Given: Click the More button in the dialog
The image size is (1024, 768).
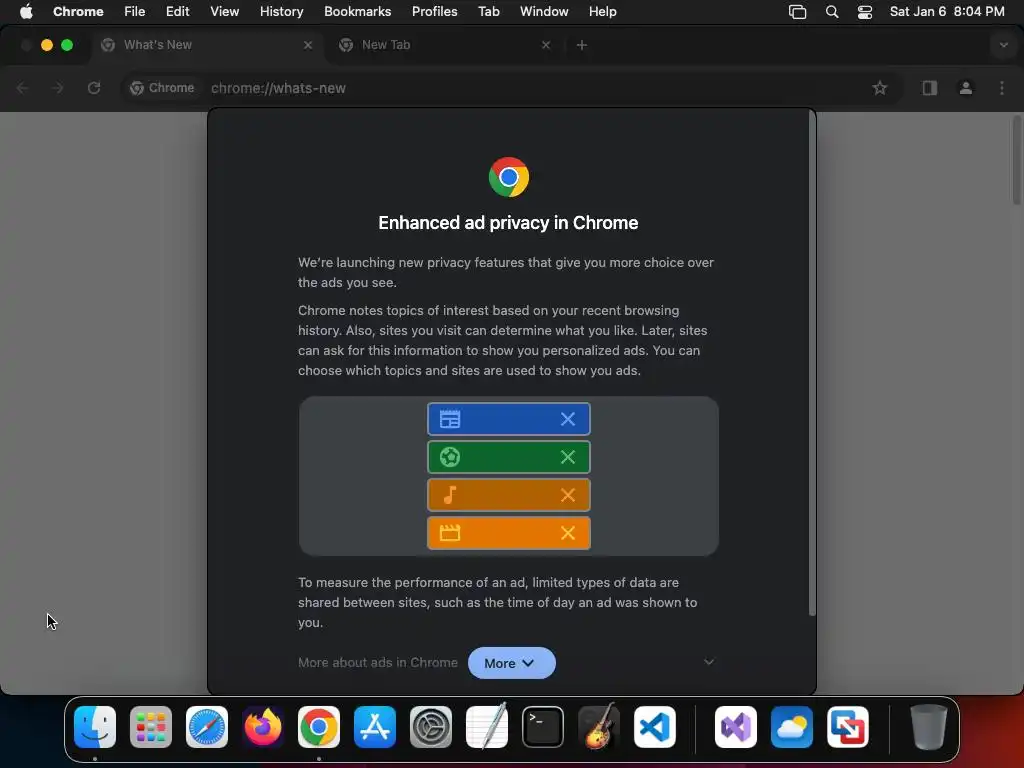Looking at the screenshot, I should tap(511, 663).
